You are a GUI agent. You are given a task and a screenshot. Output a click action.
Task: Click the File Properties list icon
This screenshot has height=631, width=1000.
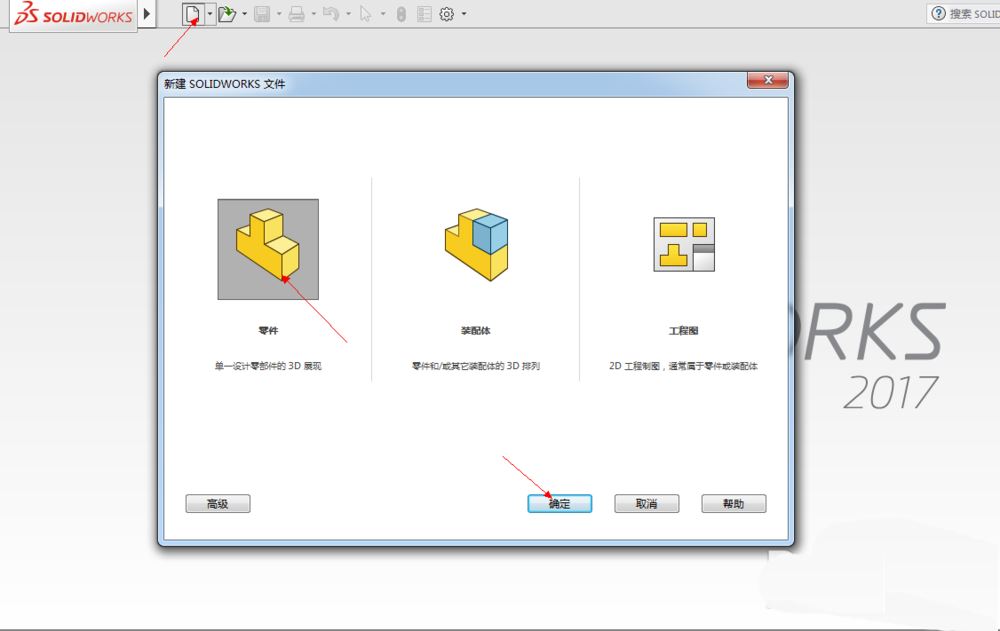424,13
